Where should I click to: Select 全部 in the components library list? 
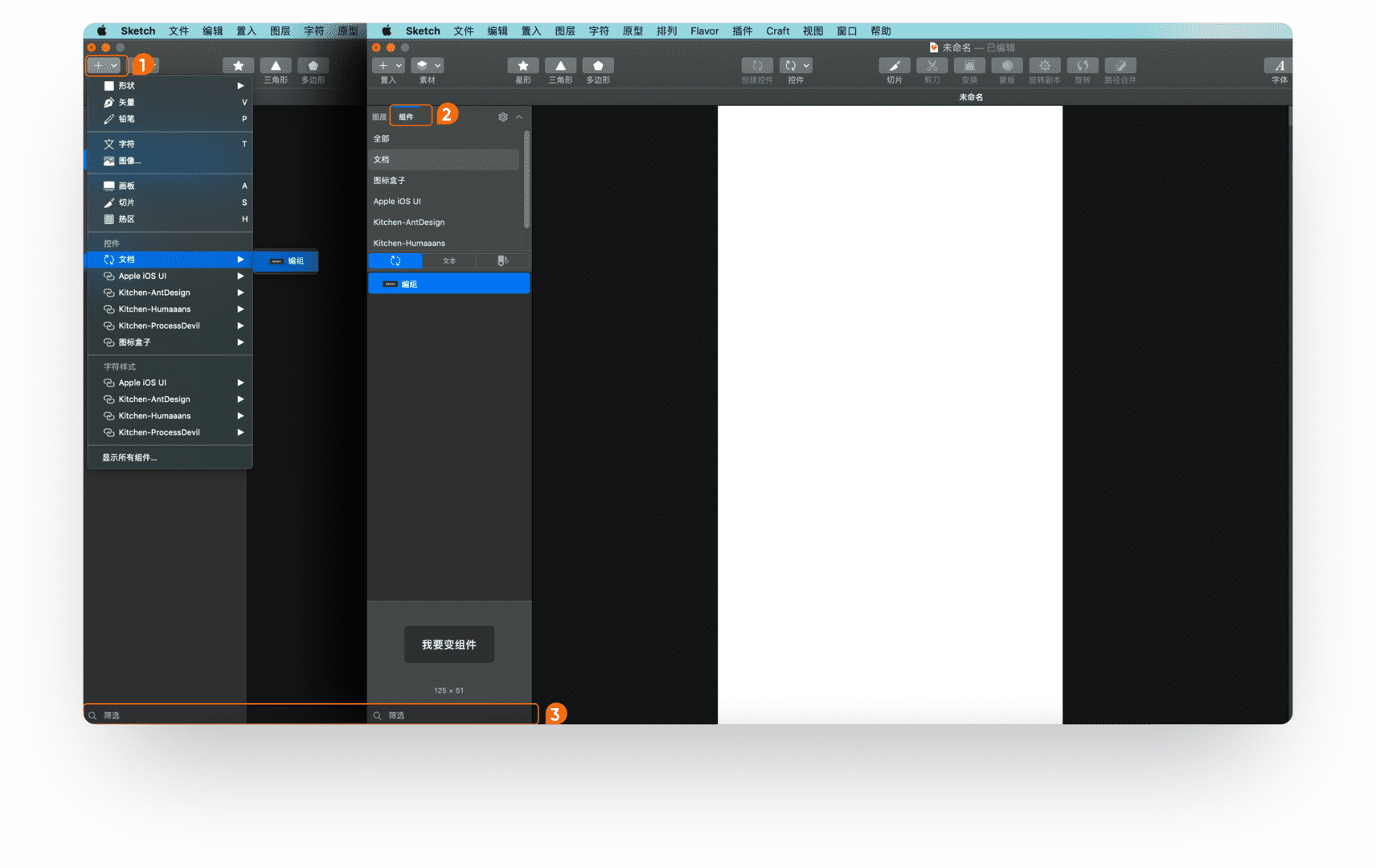pyautogui.click(x=444, y=139)
